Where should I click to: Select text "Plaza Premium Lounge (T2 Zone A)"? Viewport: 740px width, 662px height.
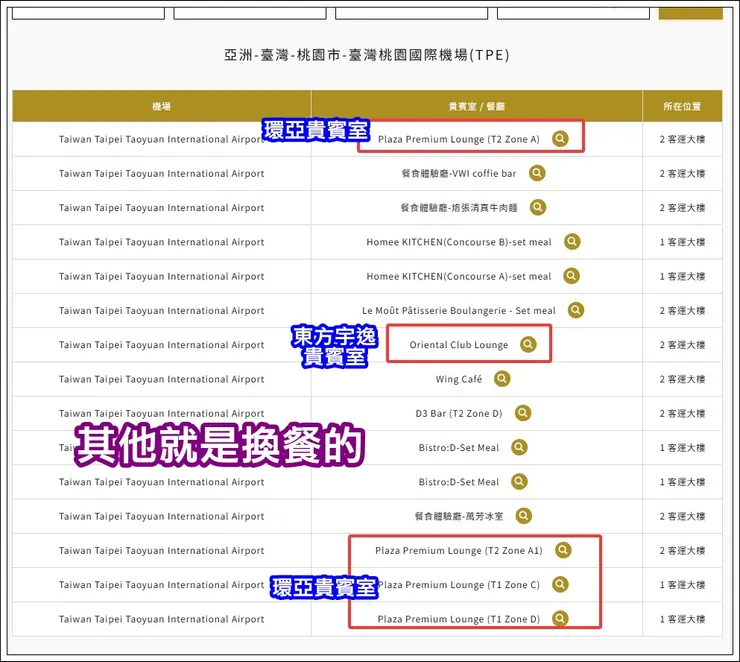(x=459, y=139)
